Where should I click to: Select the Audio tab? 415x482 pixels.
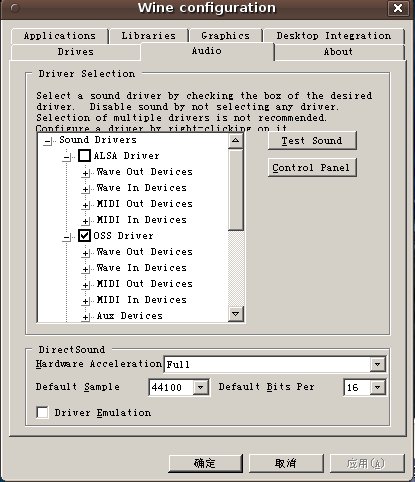207,51
